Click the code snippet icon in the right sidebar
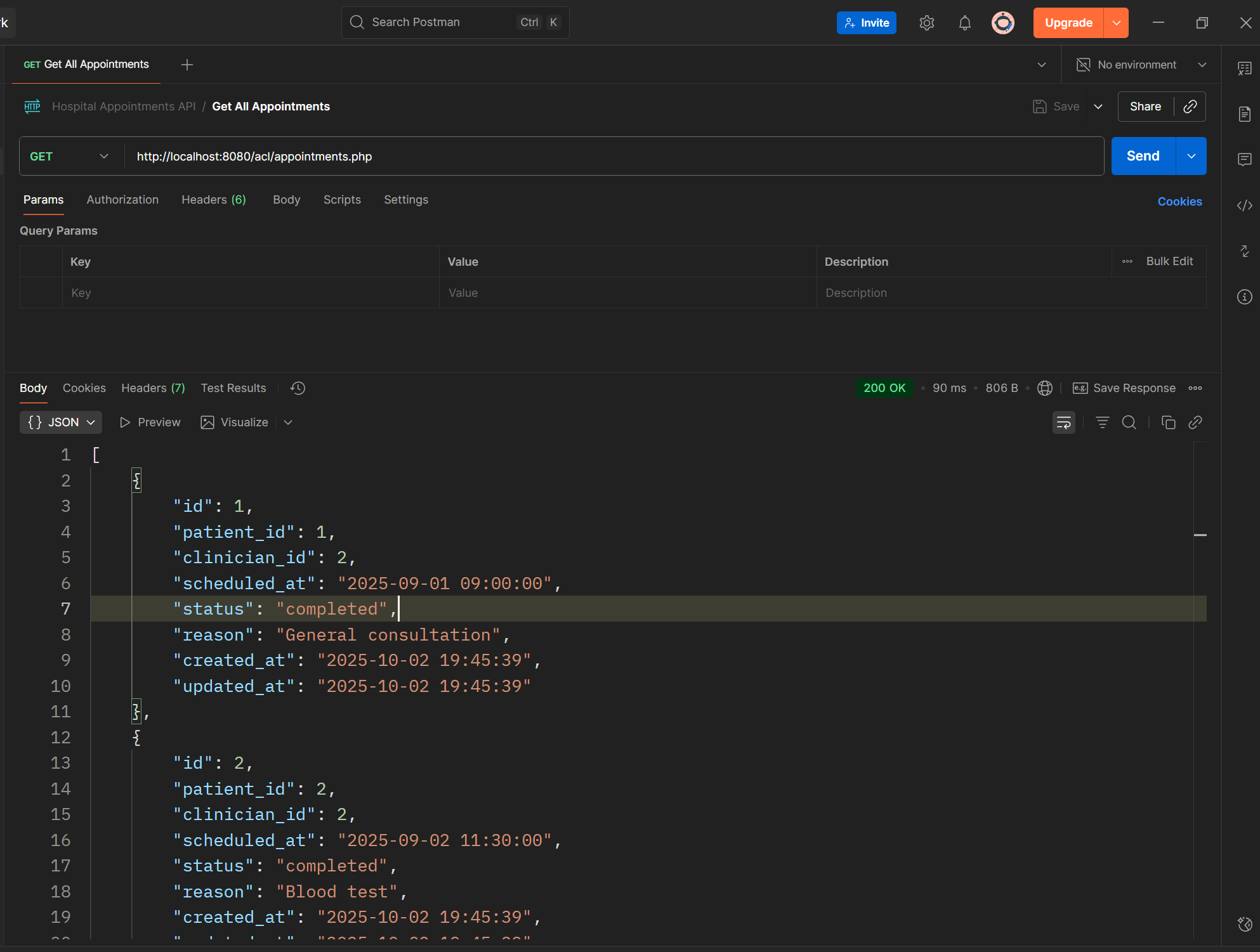The height and width of the screenshot is (952, 1260). pyautogui.click(x=1244, y=205)
